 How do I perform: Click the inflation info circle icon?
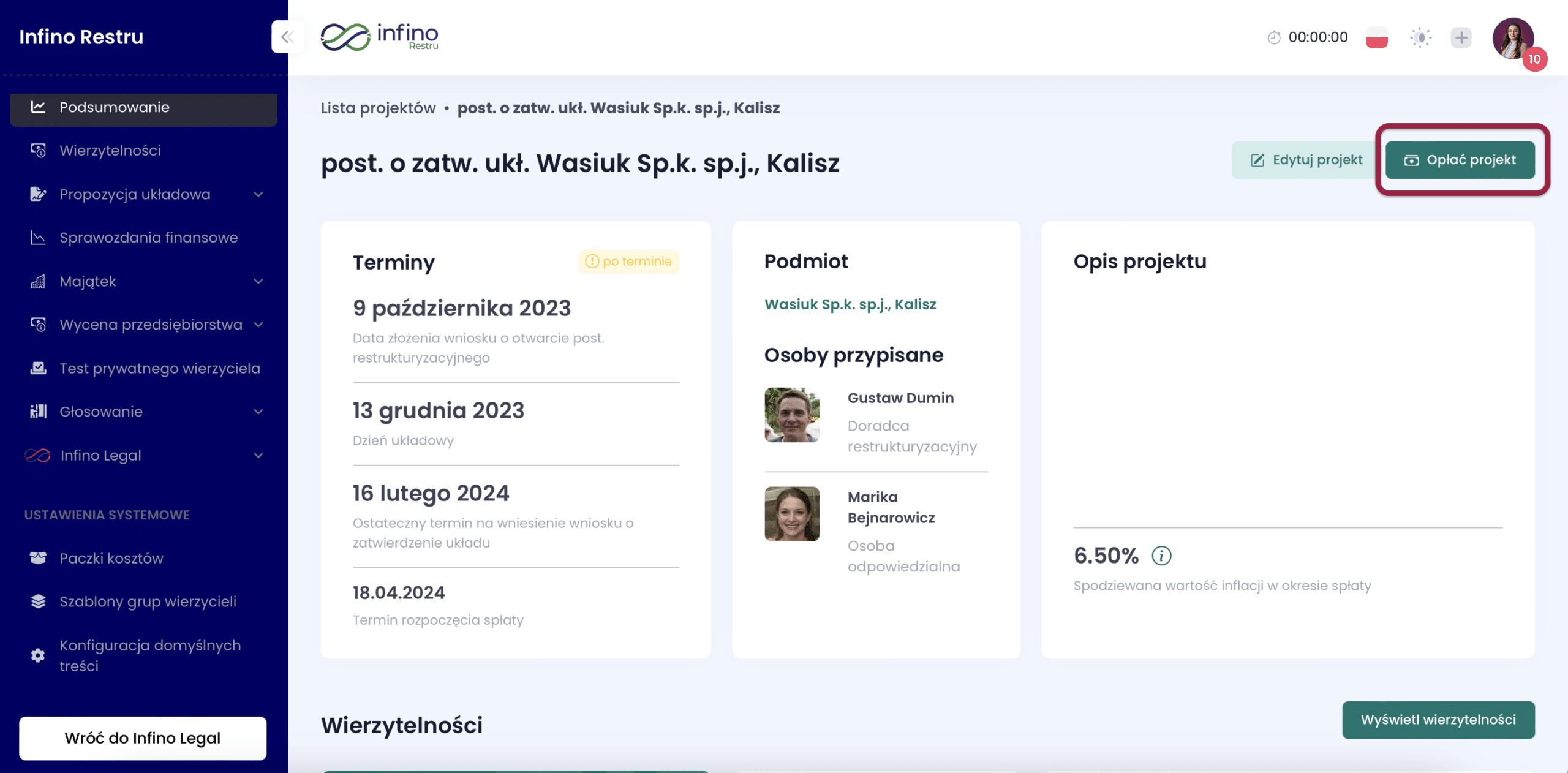point(1161,556)
